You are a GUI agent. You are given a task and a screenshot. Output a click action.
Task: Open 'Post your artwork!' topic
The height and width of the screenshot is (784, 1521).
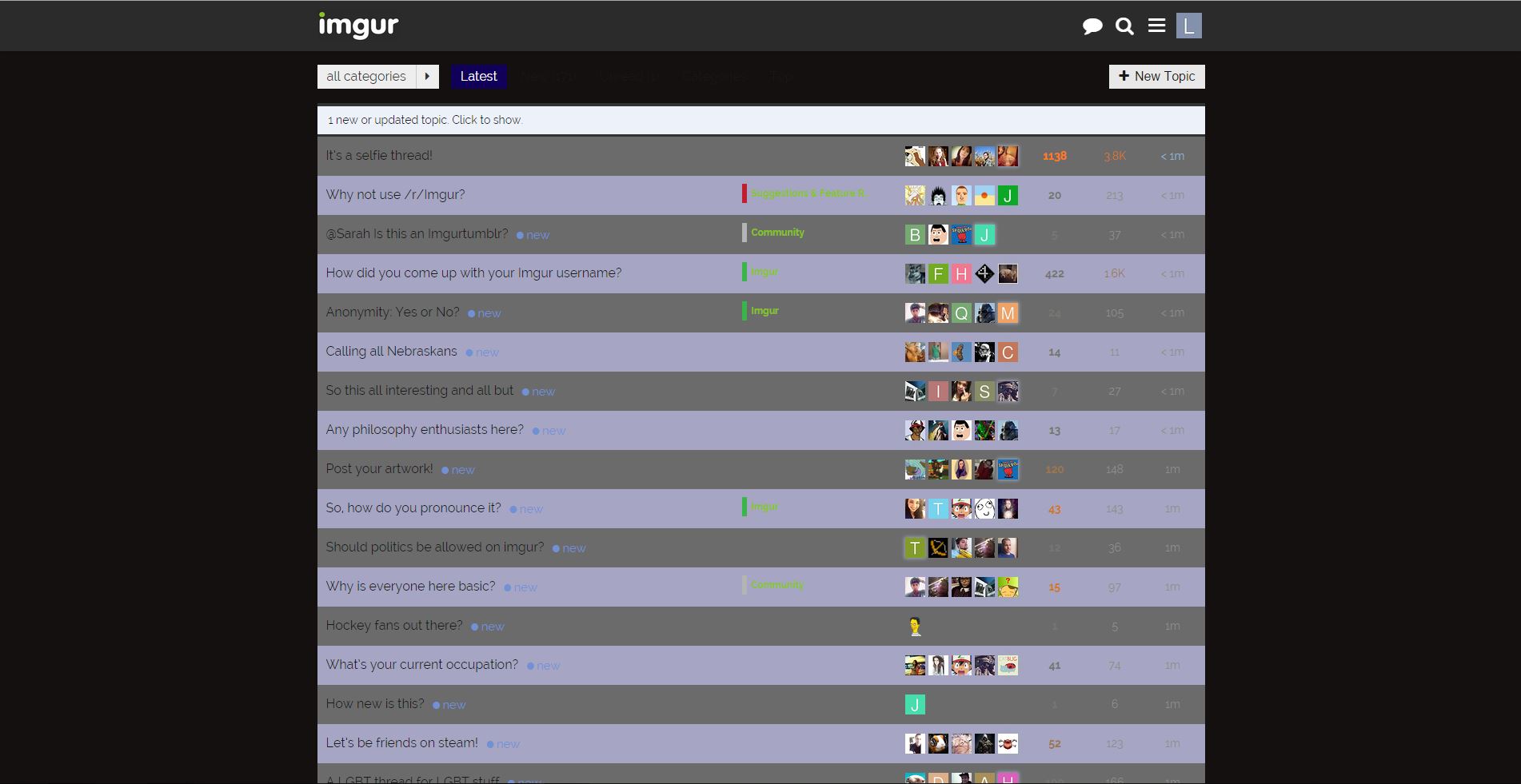pyautogui.click(x=379, y=468)
